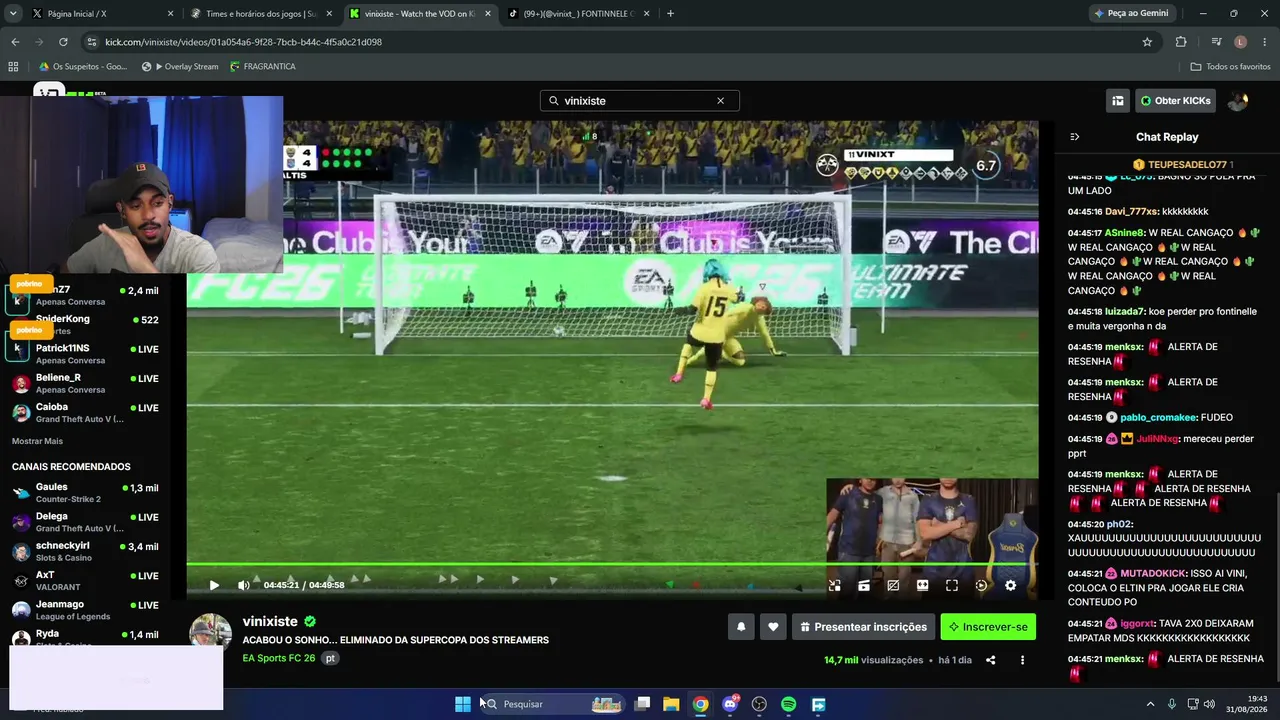Play the paused VOD video
Viewport: 1280px width, 720px height.
click(214, 585)
